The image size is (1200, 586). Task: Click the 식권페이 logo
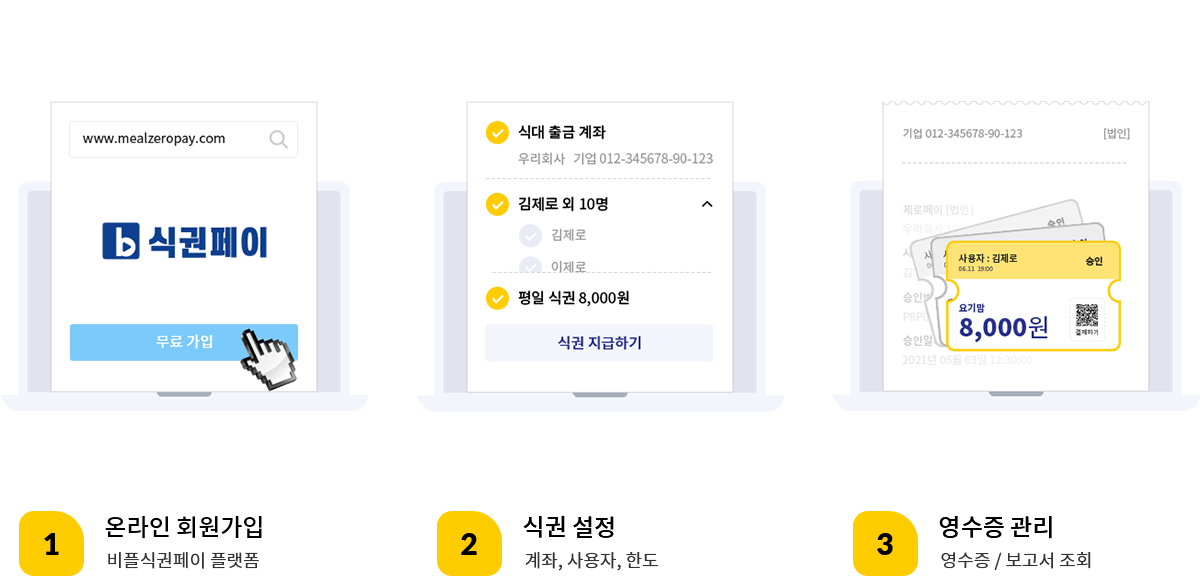click(185, 241)
